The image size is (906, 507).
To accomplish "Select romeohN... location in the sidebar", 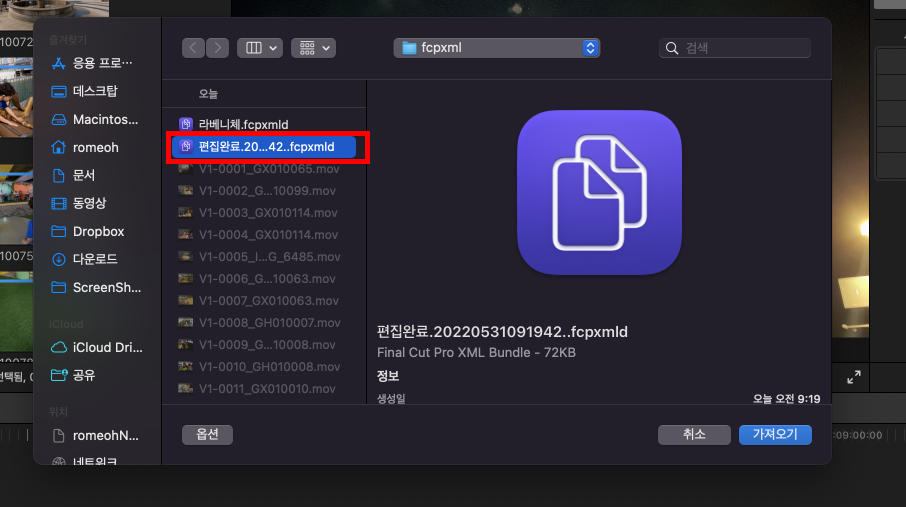I will click(96, 436).
